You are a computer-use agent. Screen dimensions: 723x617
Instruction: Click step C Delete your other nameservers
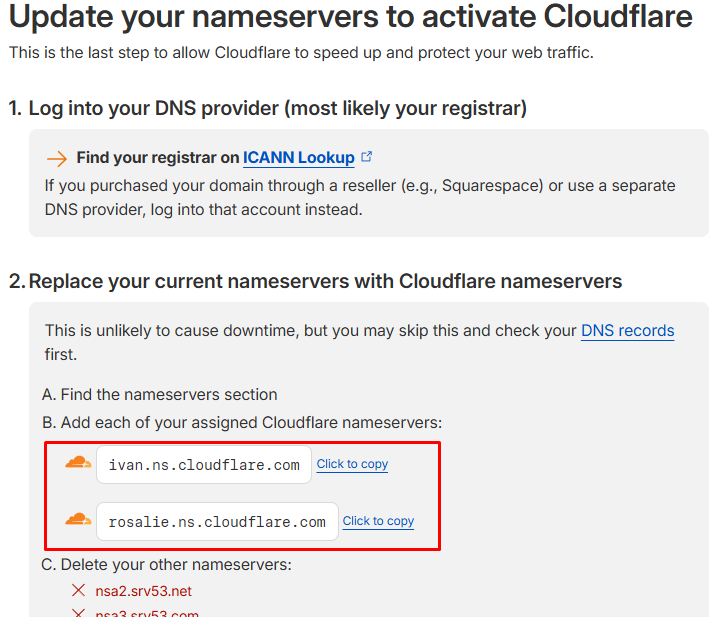click(166, 565)
